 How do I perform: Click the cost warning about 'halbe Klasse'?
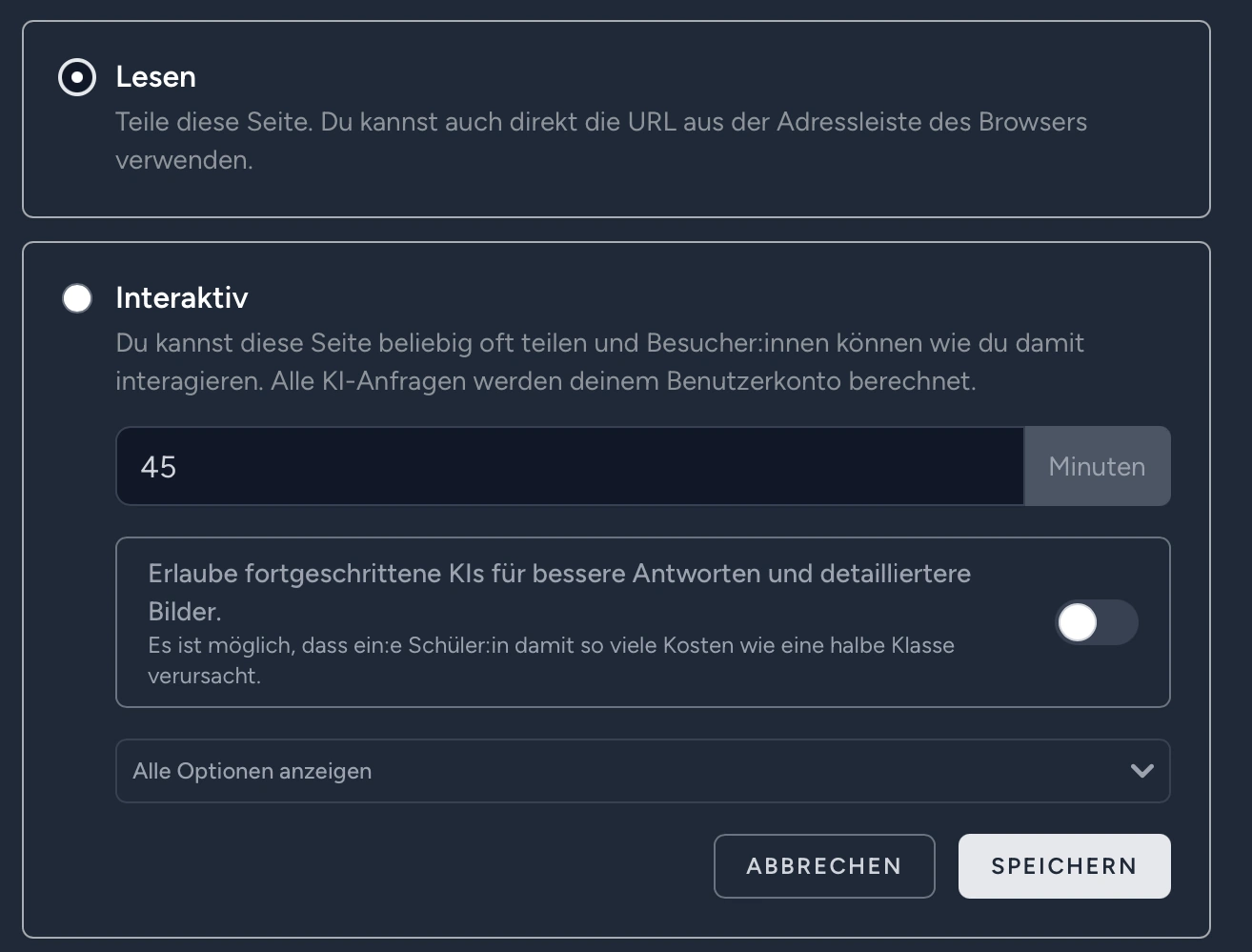click(551, 646)
